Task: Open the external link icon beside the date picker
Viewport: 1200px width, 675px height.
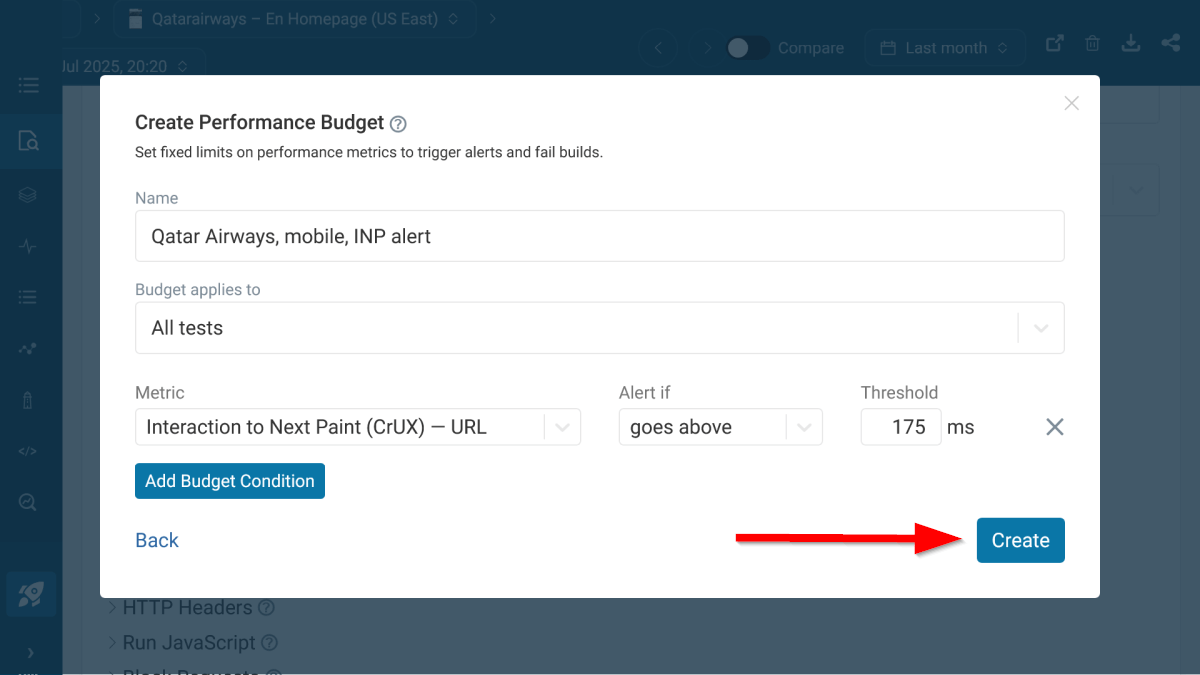Action: [x=1054, y=43]
